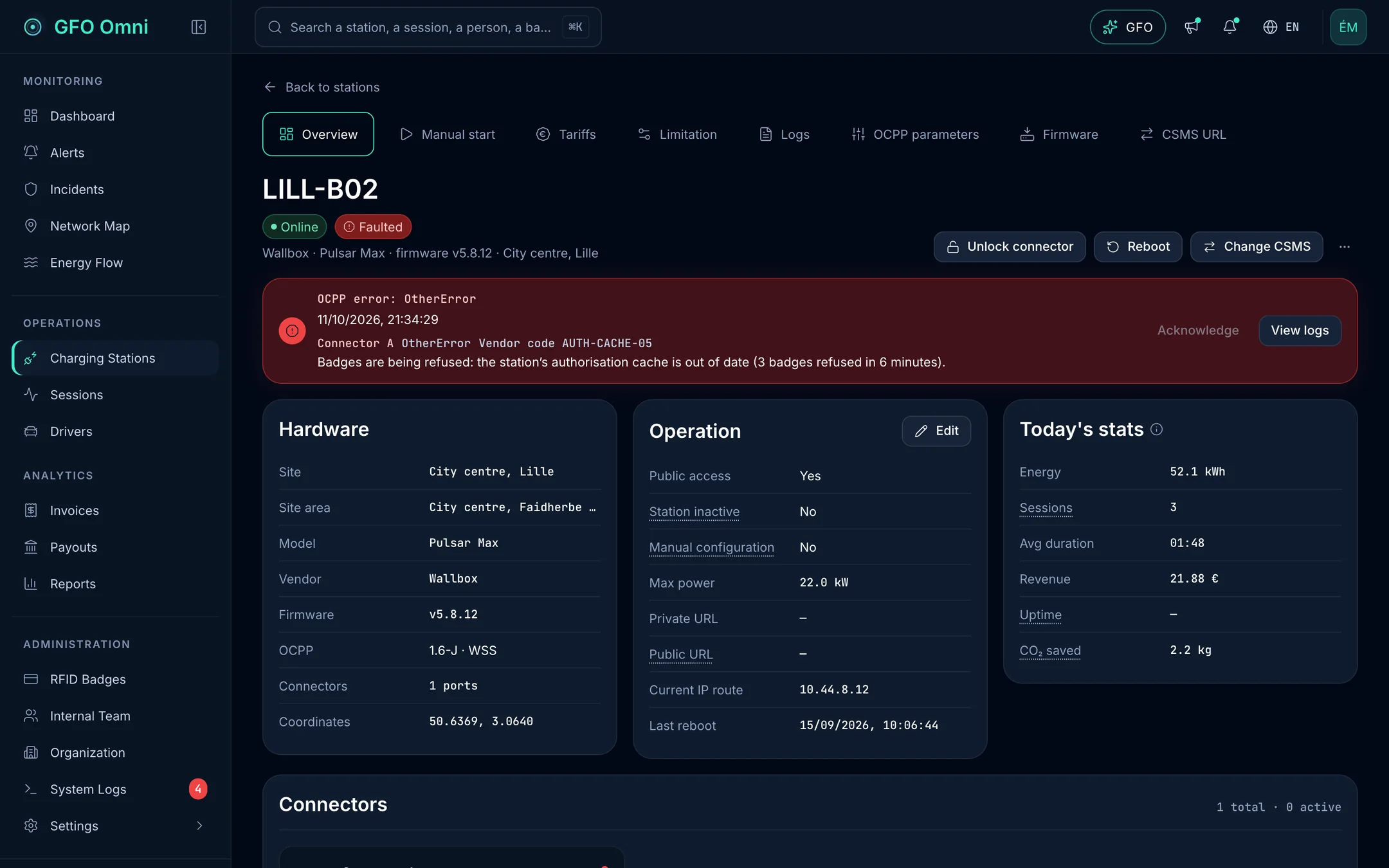Expand the Settings chevron
This screenshot has width=1389, height=868.
199,826
